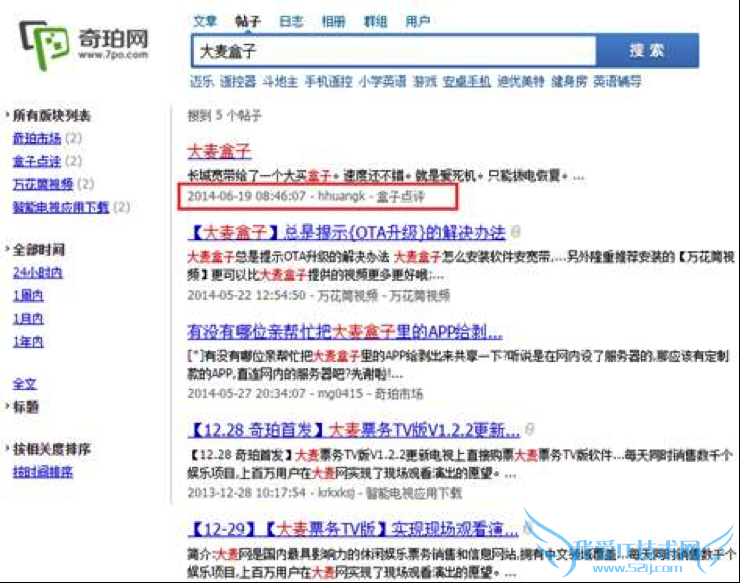Open hot keyword 遥控器

click(238, 82)
